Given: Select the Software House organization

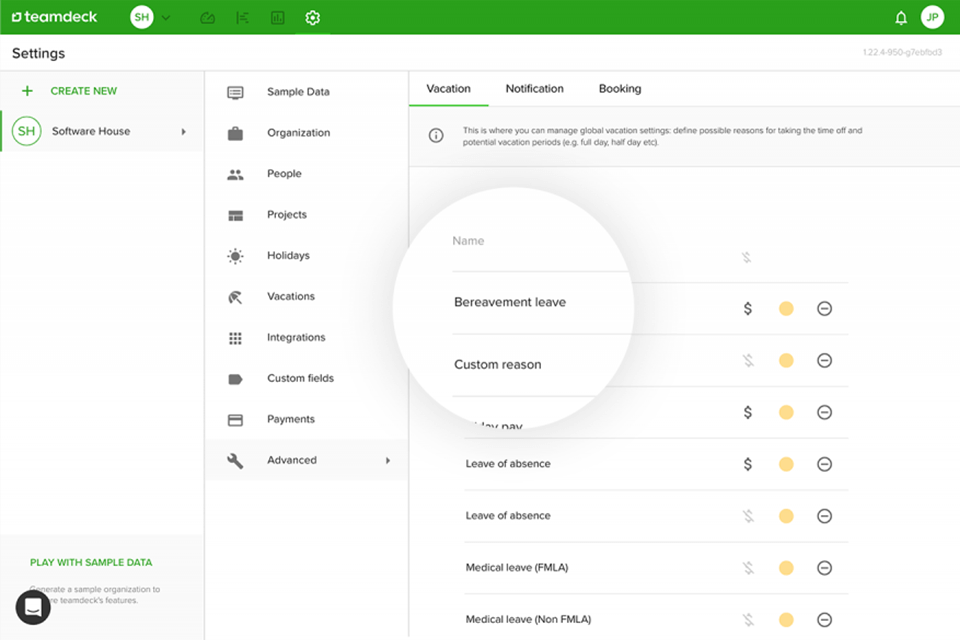Looking at the screenshot, I should (102, 131).
